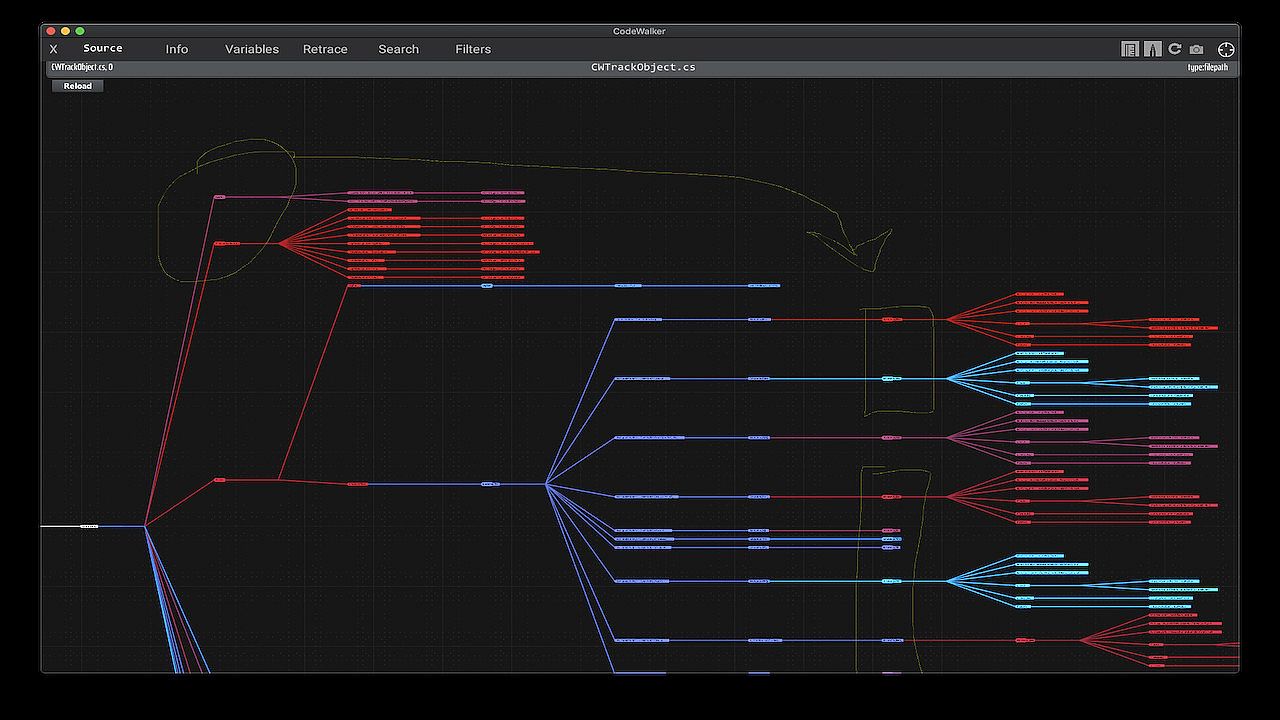
Task: Go to the Search tab
Action: coord(398,49)
